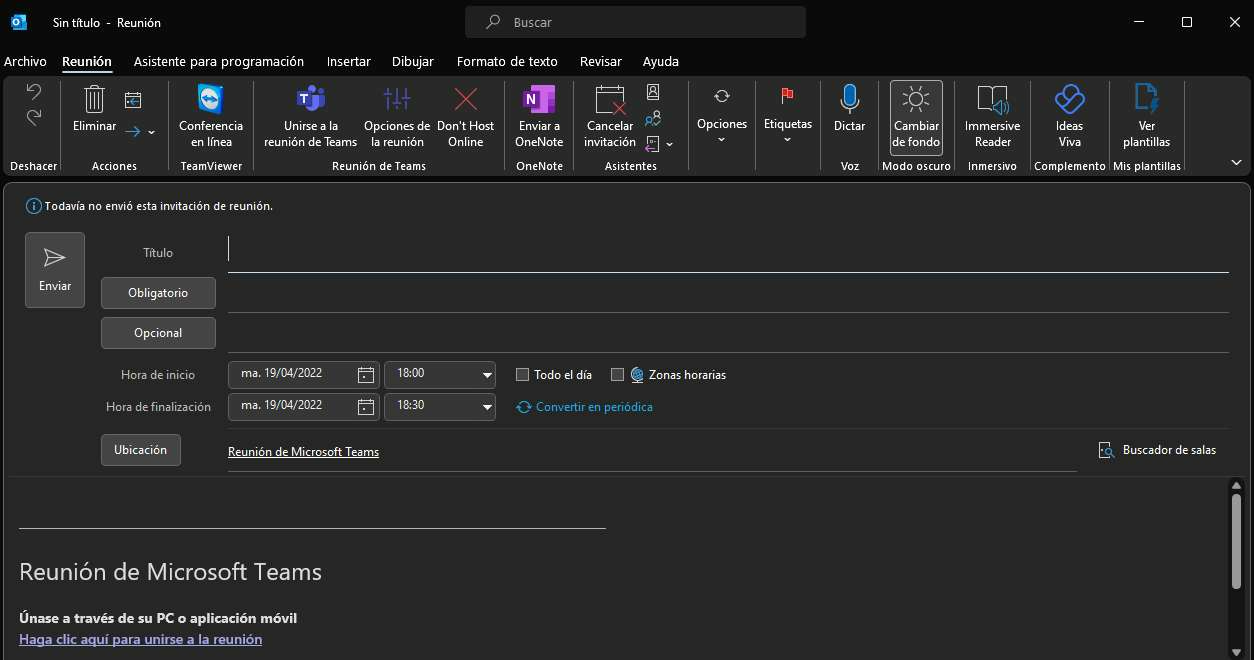Viewport: 1254px width, 660px height.
Task: Open the Buscador de salas room finder
Action: pyautogui.click(x=1158, y=450)
